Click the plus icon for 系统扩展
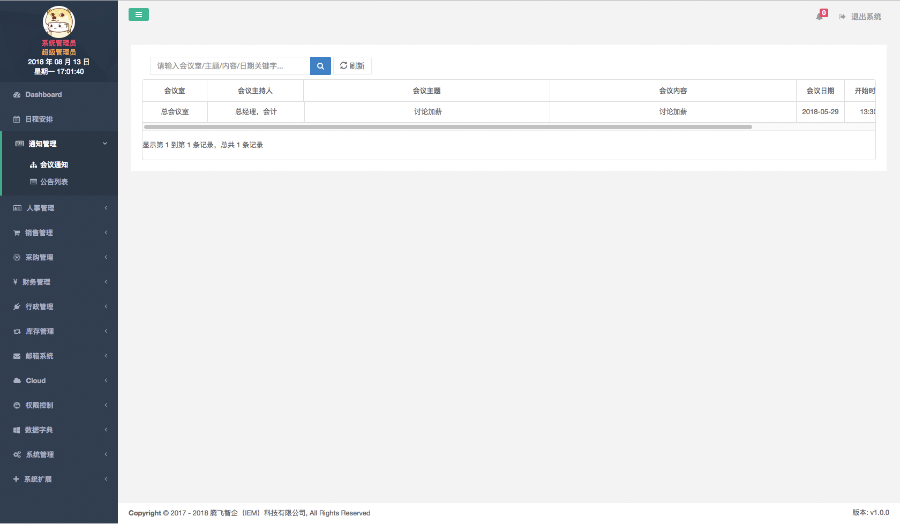900x524 pixels. pos(16,479)
